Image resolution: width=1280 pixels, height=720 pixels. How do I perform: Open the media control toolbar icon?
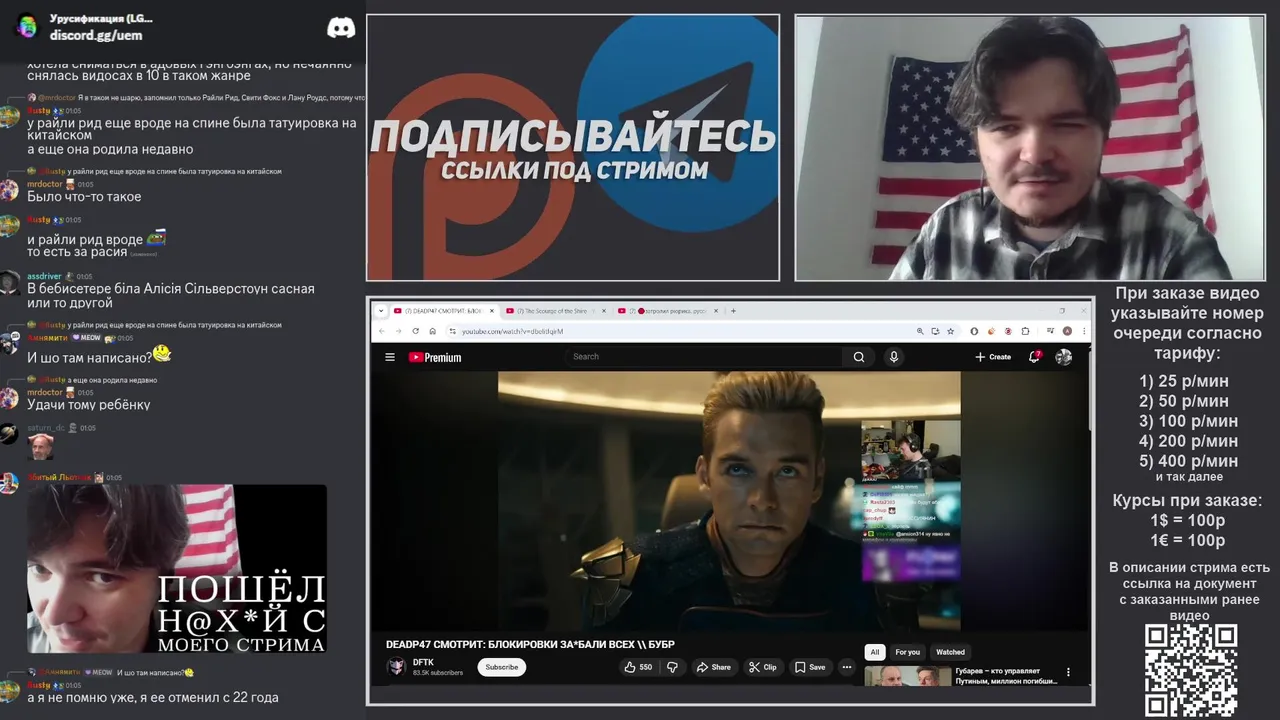tap(1050, 331)
